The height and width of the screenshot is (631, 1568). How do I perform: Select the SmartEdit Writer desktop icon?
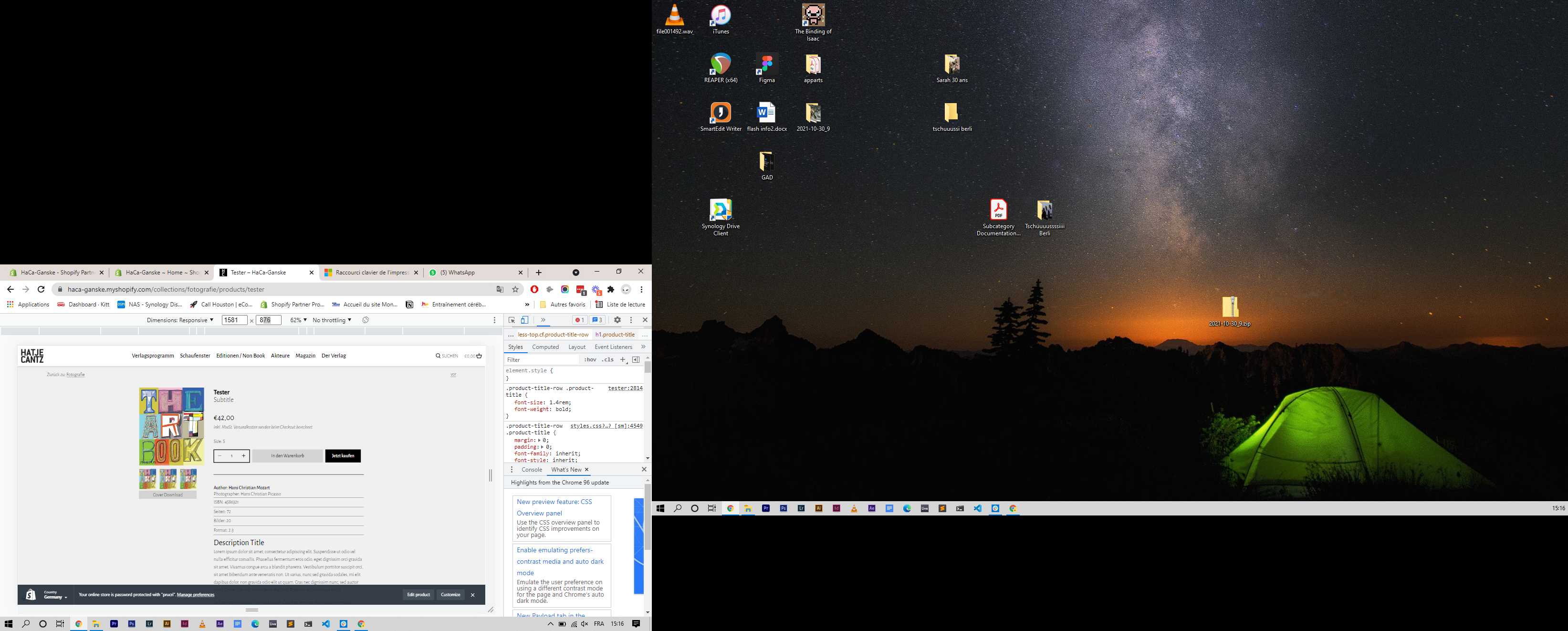pos(721,117)
